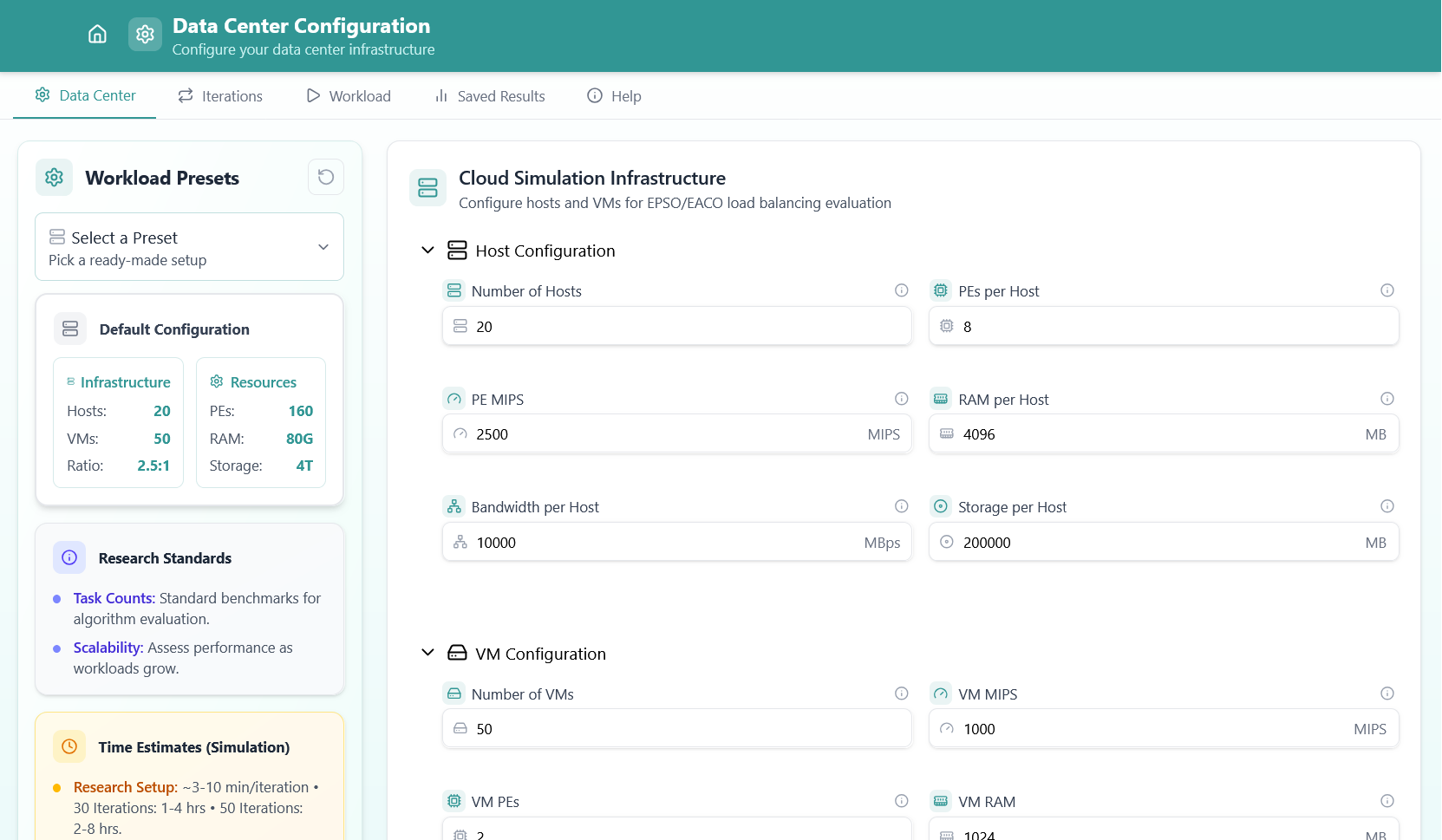Click info icon beside Number of Hosts
Viewport: 1442px width, 840px height.
point(901,290)
